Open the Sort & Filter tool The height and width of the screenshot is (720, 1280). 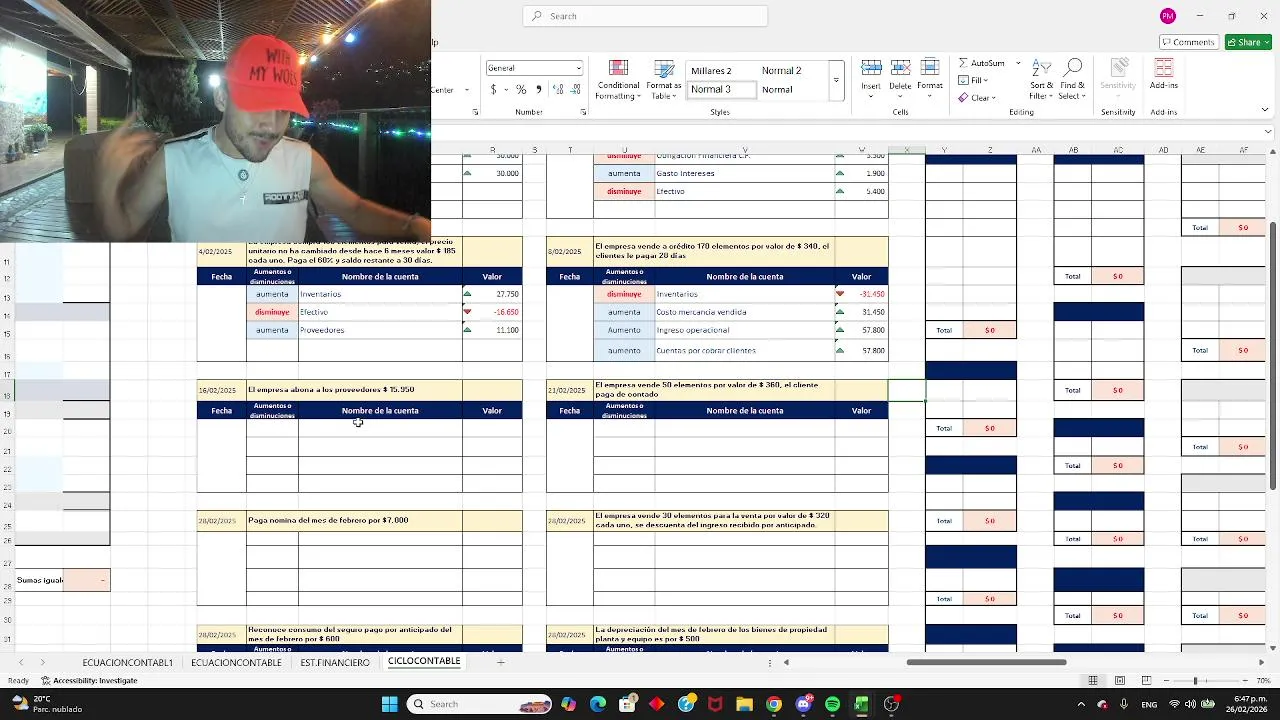[1041, 79]
